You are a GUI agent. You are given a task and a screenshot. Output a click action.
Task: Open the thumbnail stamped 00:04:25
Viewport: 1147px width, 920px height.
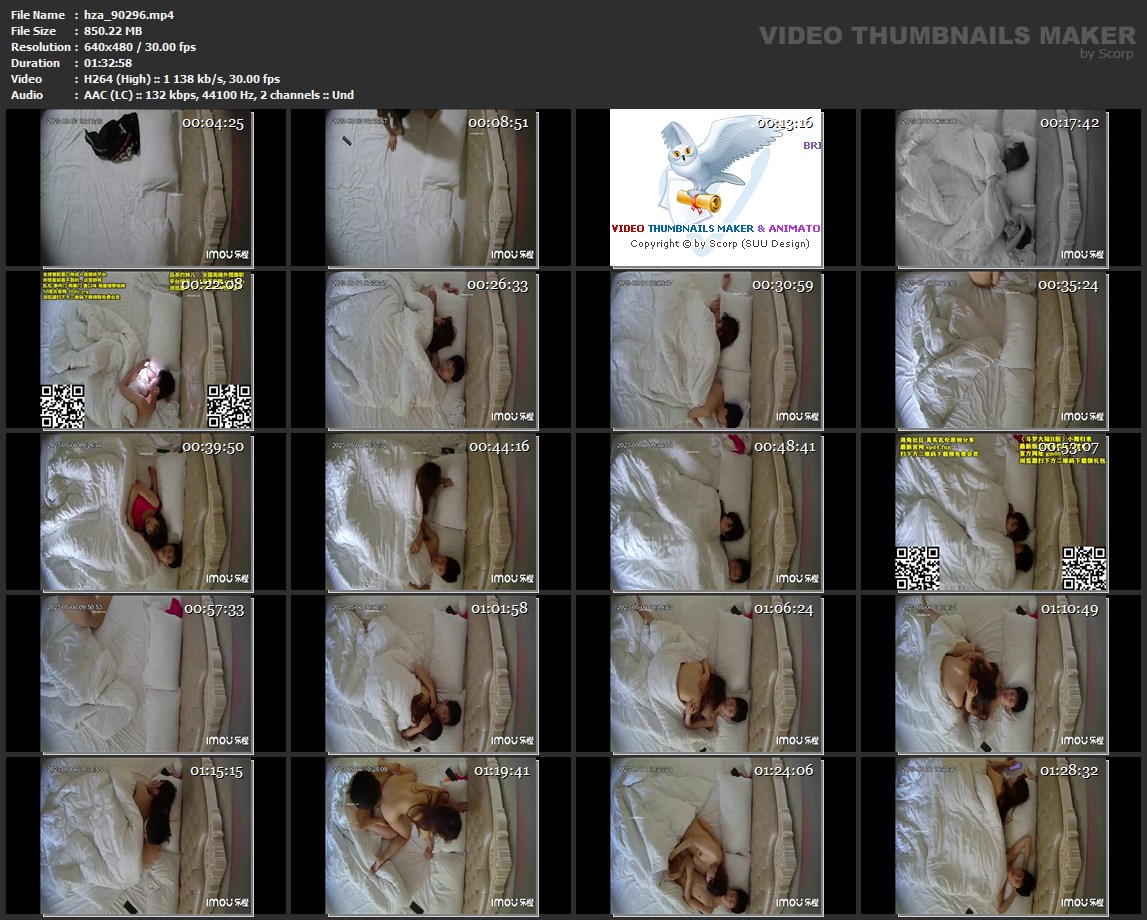pyautogui.click(x=146, y=188)
